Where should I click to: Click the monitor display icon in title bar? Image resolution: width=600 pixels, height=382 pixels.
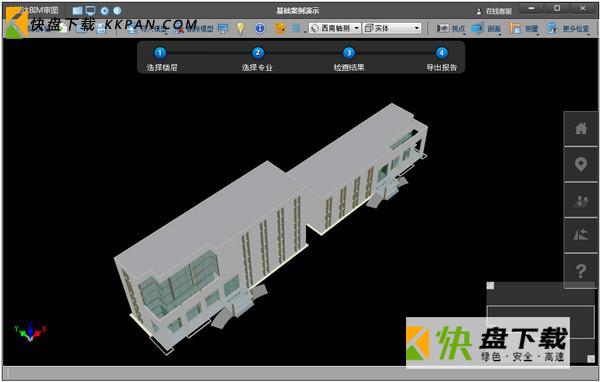pyautogui.click(x=91, y=10)
